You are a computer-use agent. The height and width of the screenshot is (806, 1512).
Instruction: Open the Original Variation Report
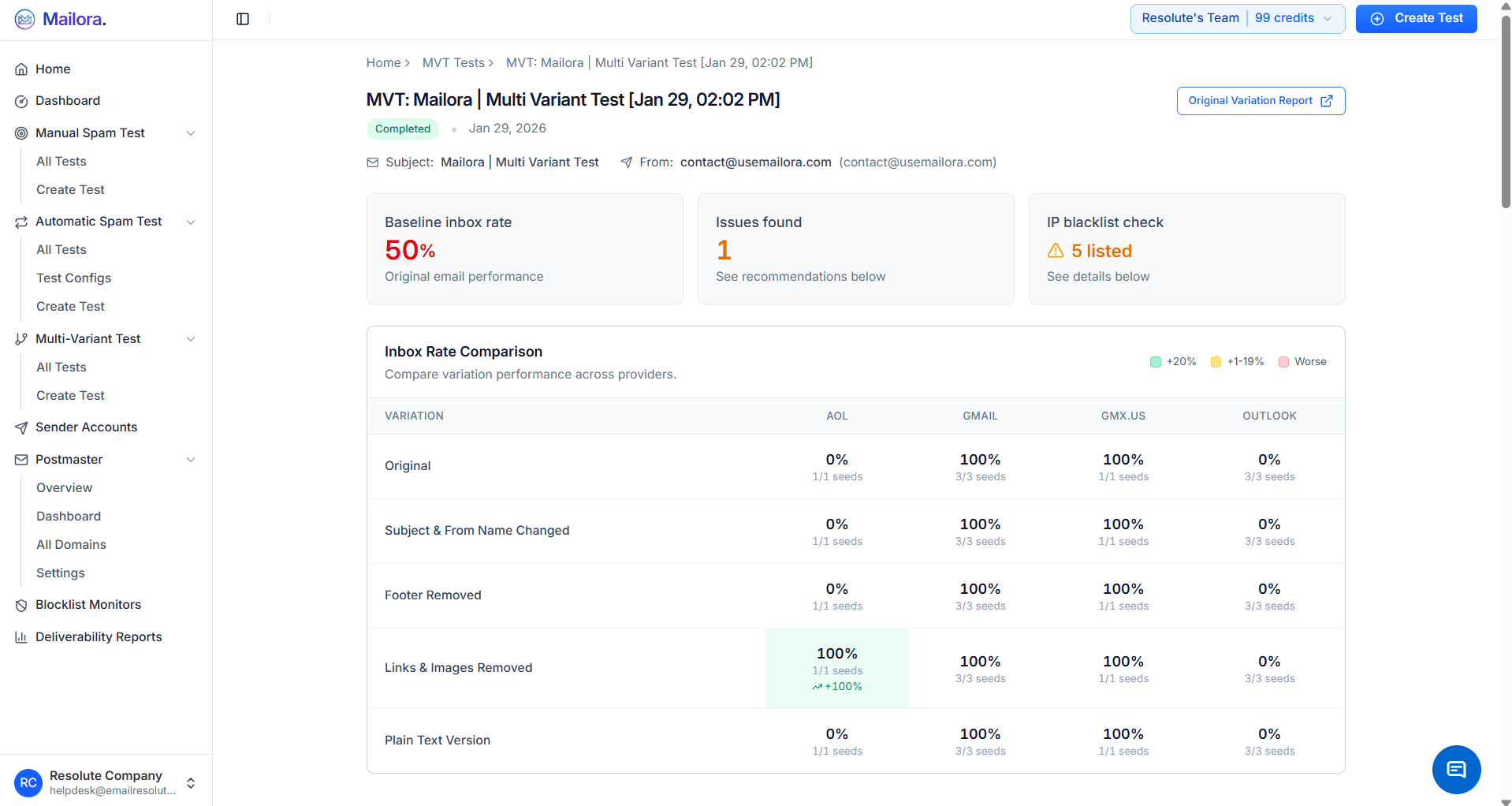pos(1260,101)
